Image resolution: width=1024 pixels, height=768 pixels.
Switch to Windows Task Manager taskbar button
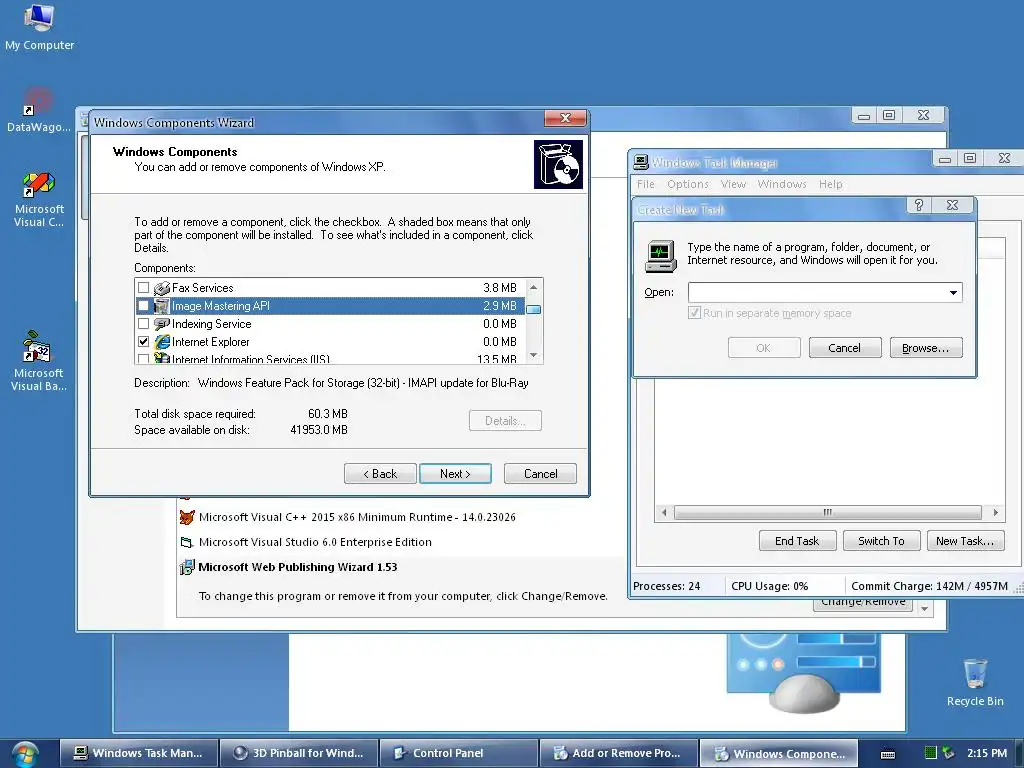pyautogui.click(x=139, y=753)
